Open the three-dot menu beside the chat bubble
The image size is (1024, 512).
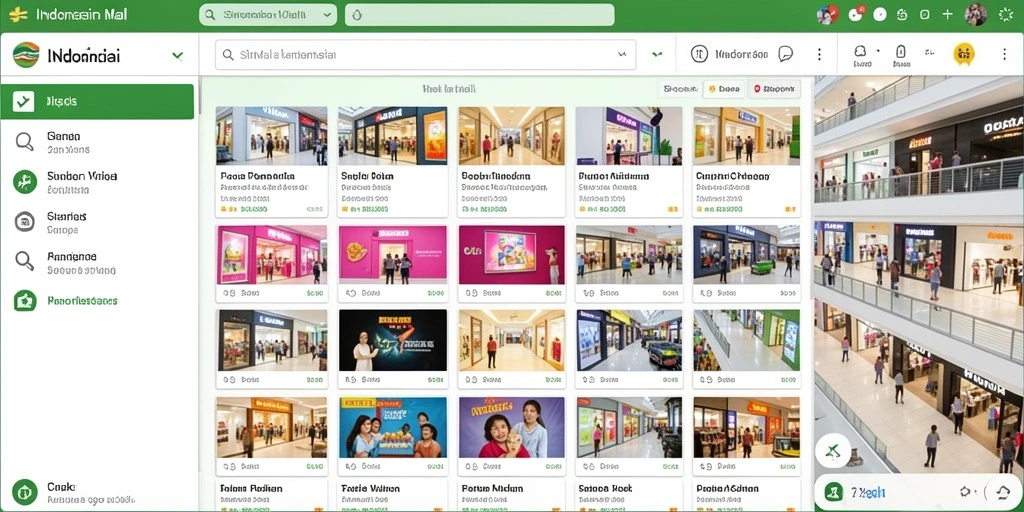tap(819, 54)
